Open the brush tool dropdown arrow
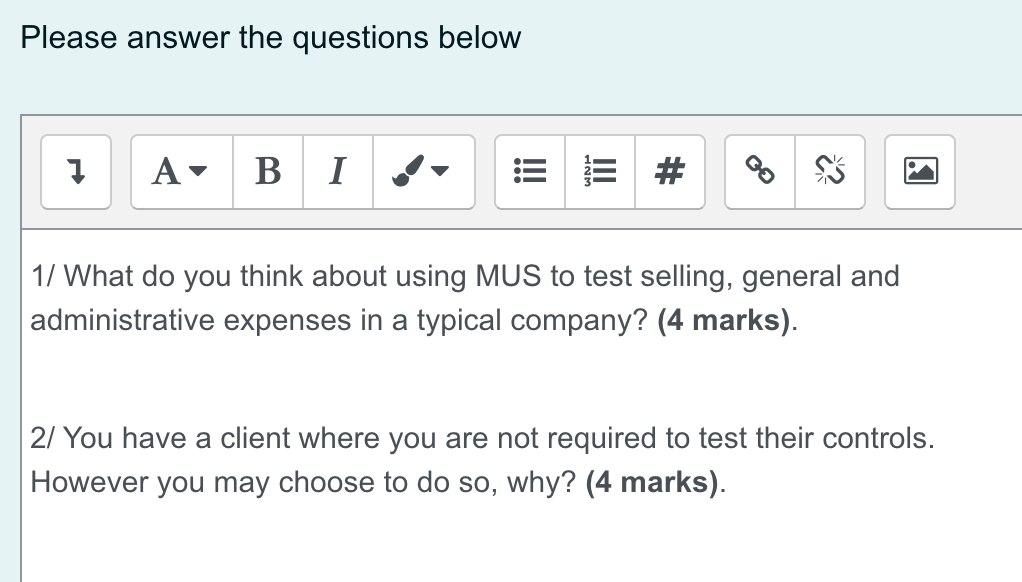 (439, 171)
